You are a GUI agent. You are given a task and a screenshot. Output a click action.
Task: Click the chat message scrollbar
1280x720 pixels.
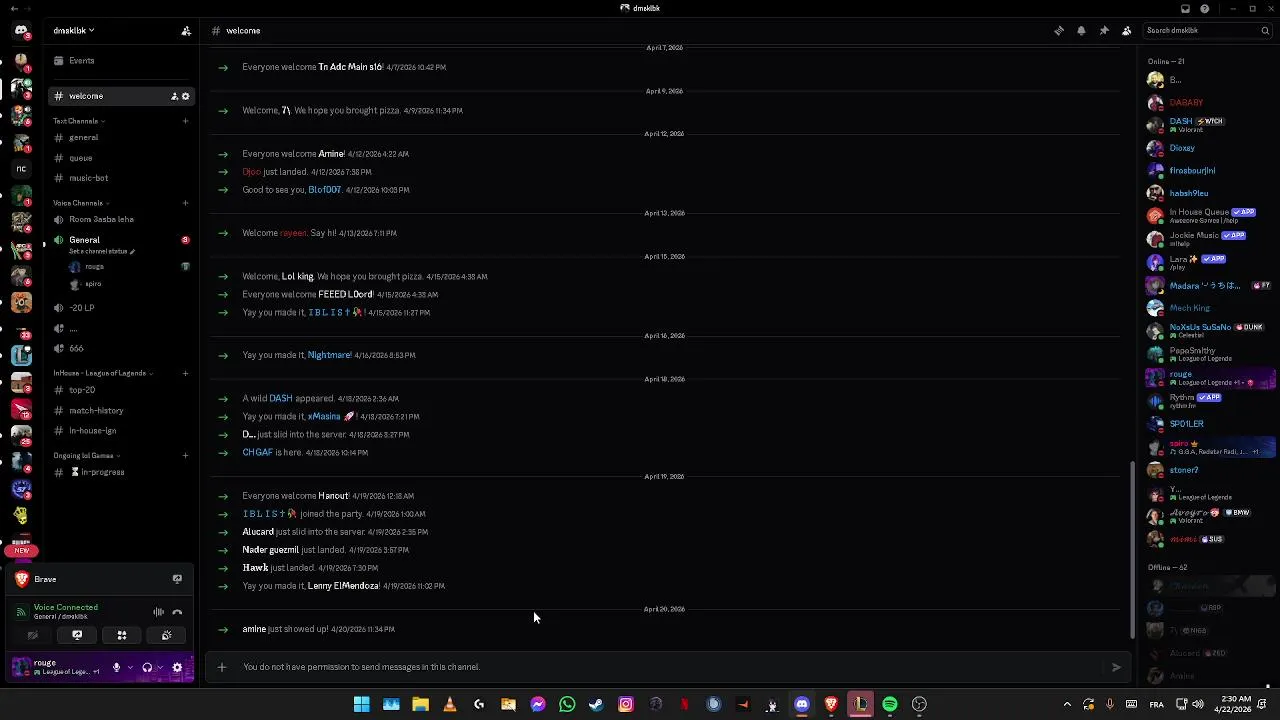coord(1132,549)
